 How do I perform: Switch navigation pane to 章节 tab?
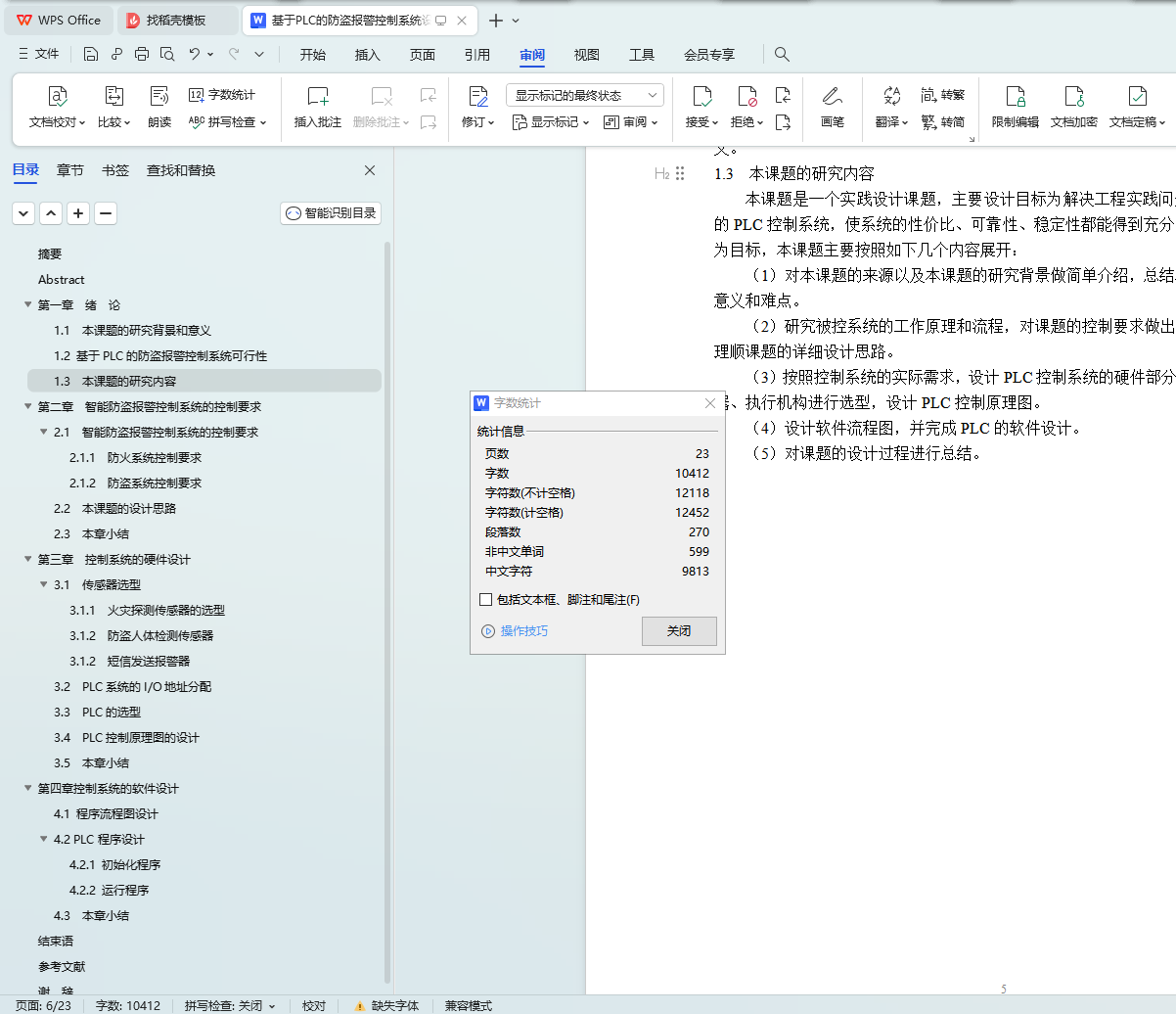tap(70, 170)
